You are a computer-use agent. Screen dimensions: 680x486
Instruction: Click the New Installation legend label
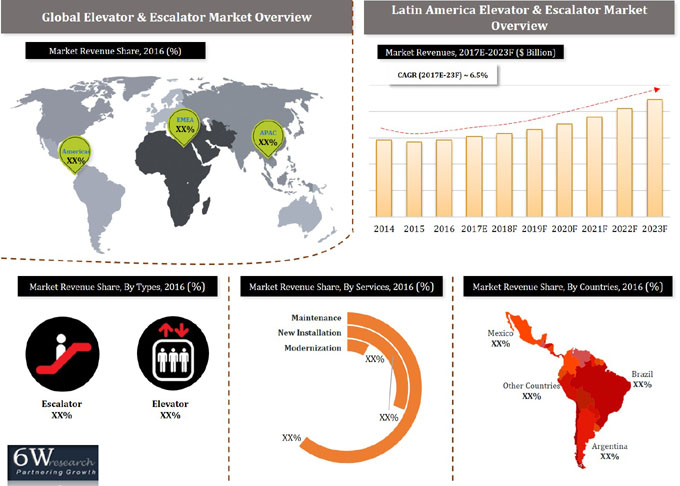(310, 333)
